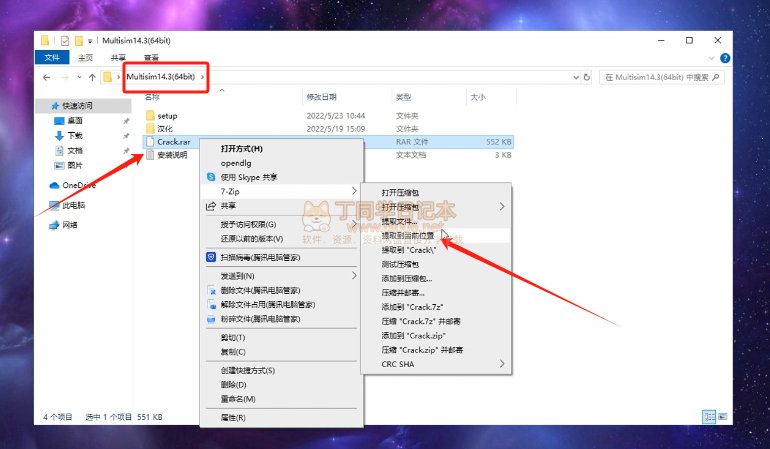
Task: Click the share icon beside 共享 menu entry
Action: [211, 206]
